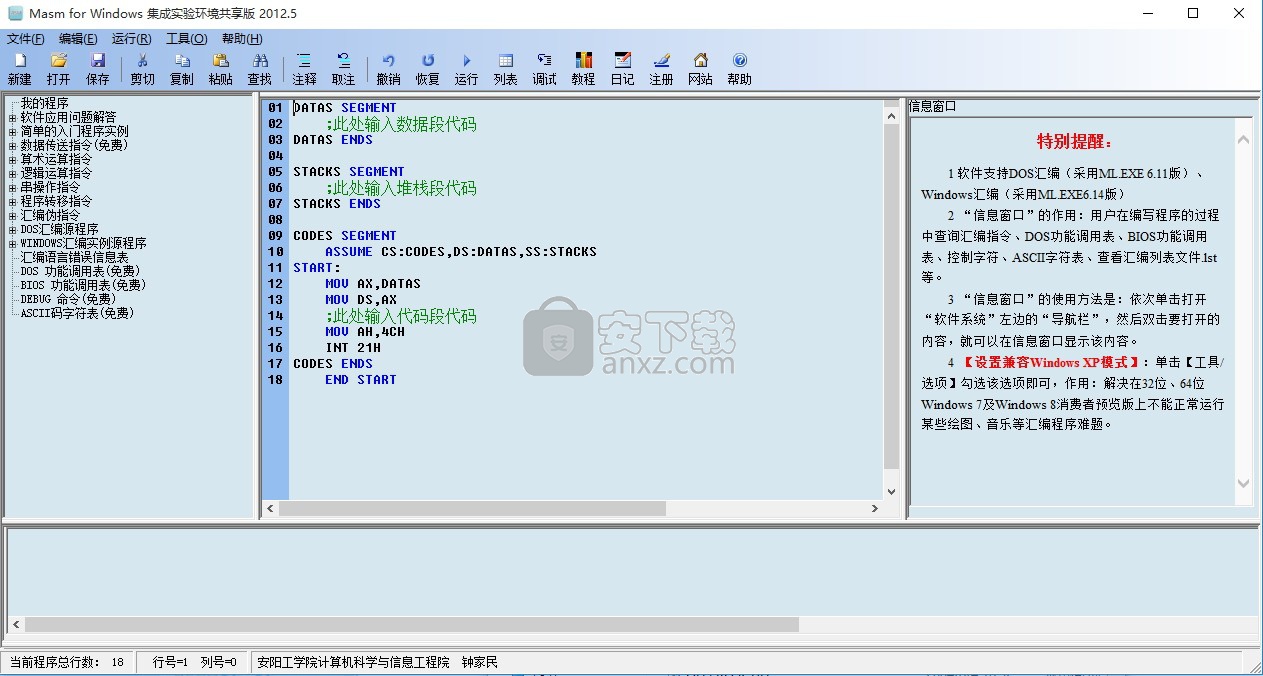
Task: Click the END START line
Action: 361,379
